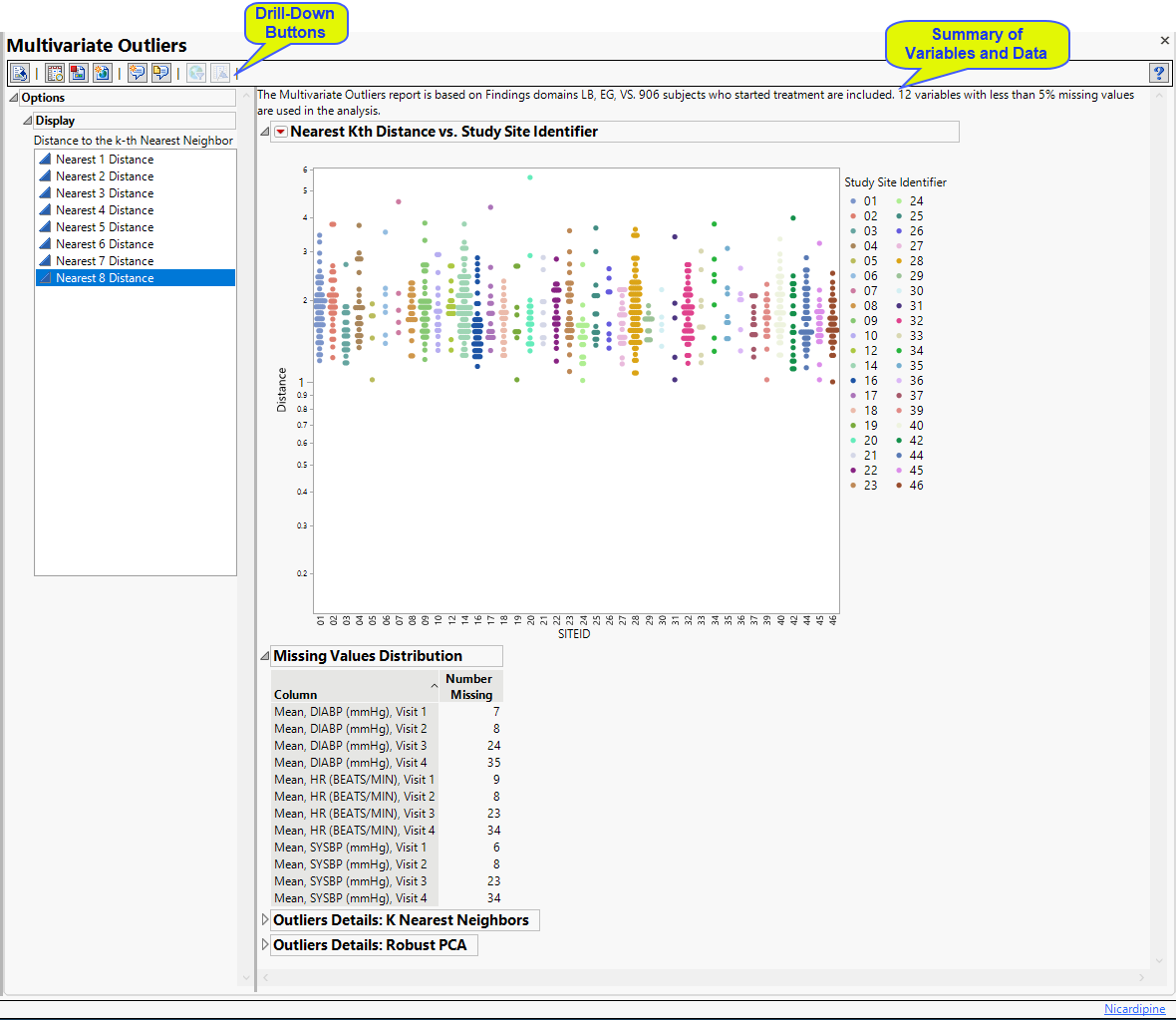Click the toolbar icon with red square
The image size is (1176, 1020).
(x=78, y=73)
